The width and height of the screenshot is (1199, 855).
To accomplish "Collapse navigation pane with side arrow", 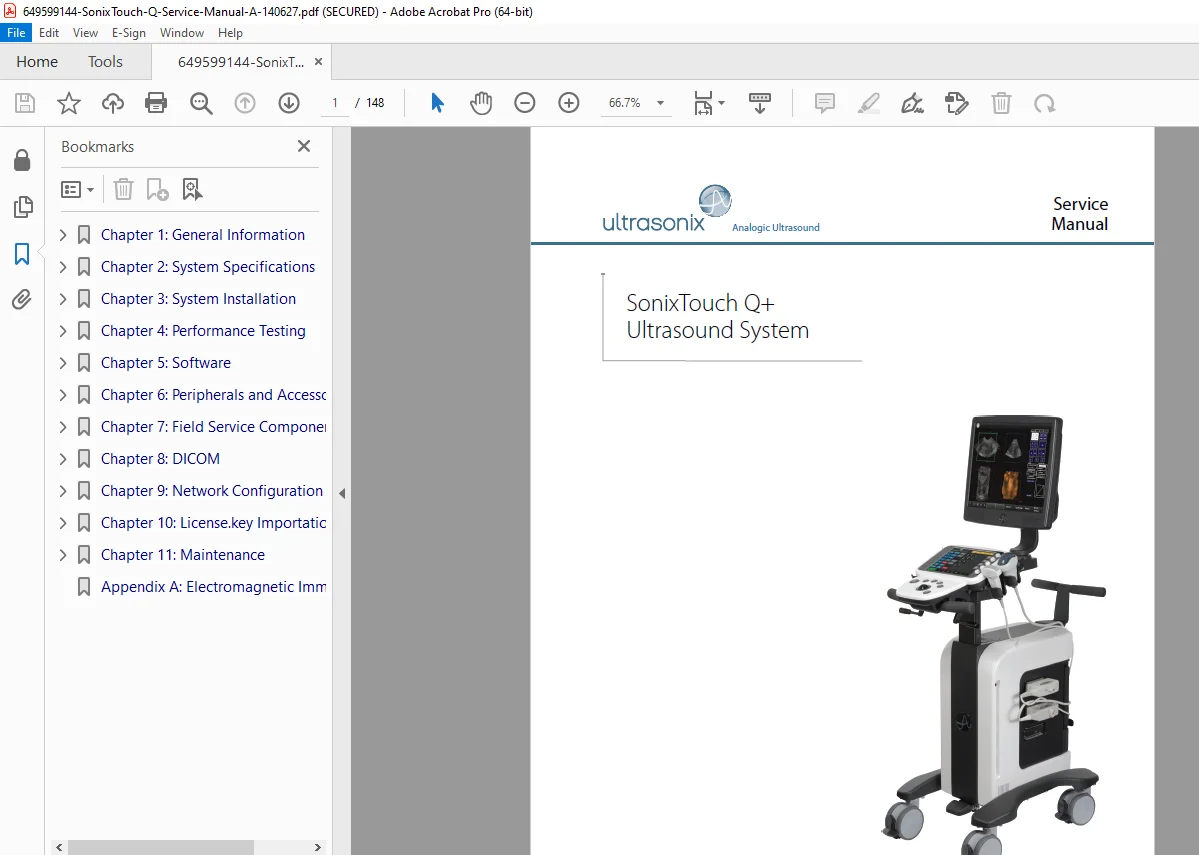I will pos(342,493).
